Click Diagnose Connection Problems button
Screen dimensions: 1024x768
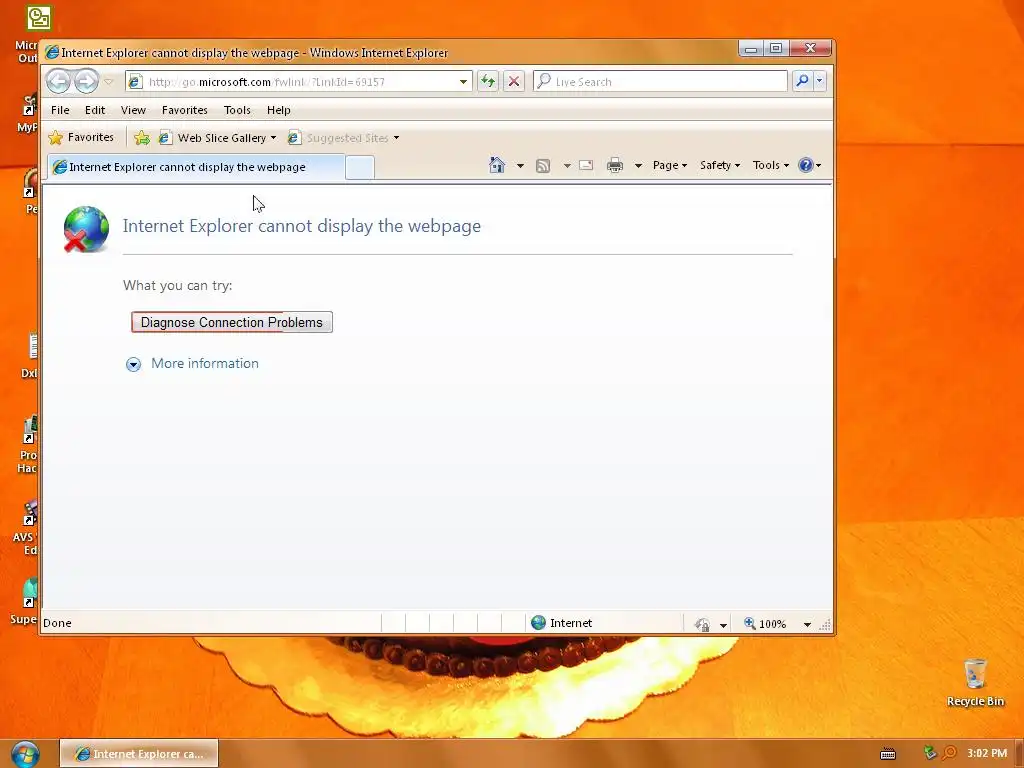pyautogui.click(x=232, y=322)
